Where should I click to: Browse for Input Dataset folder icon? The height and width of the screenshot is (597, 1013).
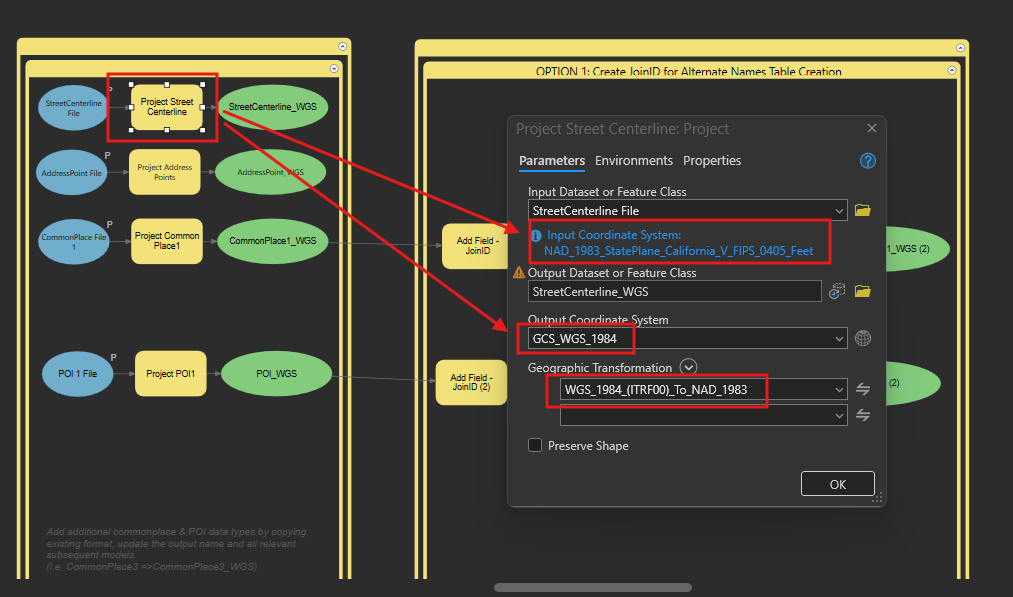862,211
